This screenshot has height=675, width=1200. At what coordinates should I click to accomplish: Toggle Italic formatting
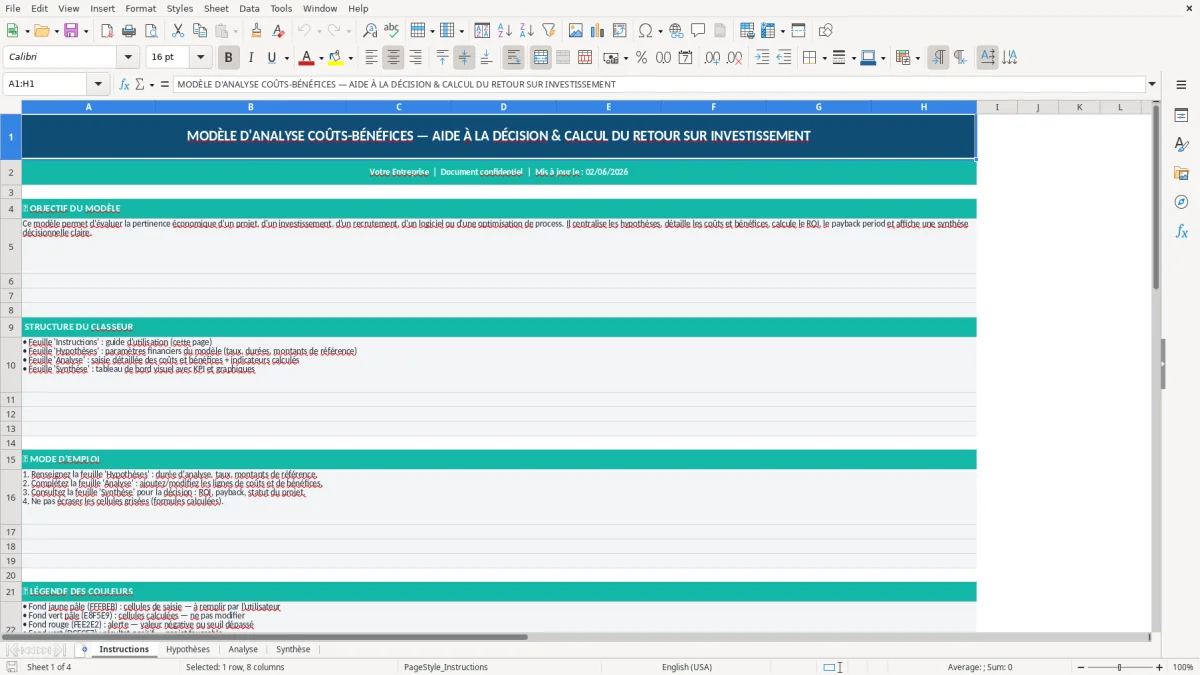tap(251, 58)
